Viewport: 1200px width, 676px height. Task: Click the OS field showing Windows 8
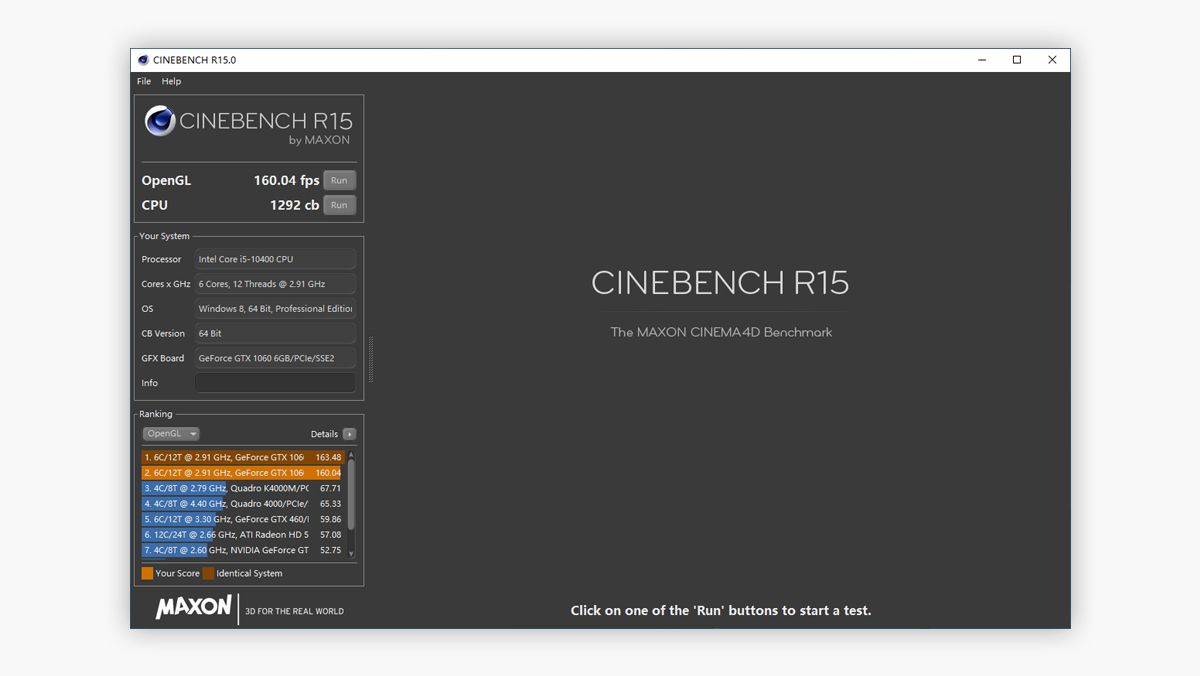(x=275, y=309)
